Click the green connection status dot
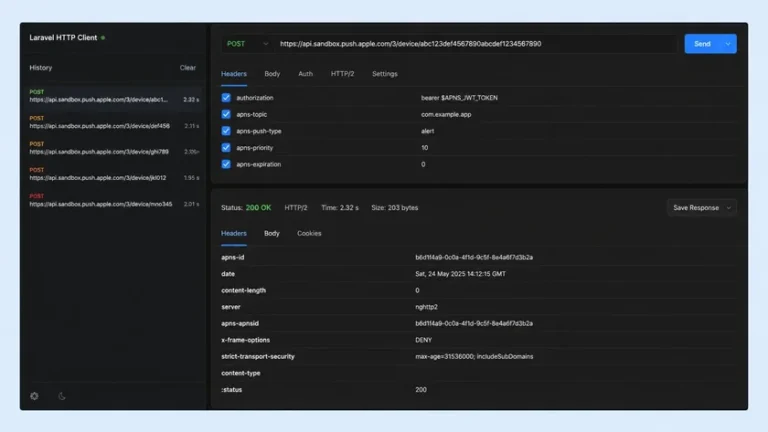Image resolution: width=768 pixels, height=432 pixels. point(103,38)
